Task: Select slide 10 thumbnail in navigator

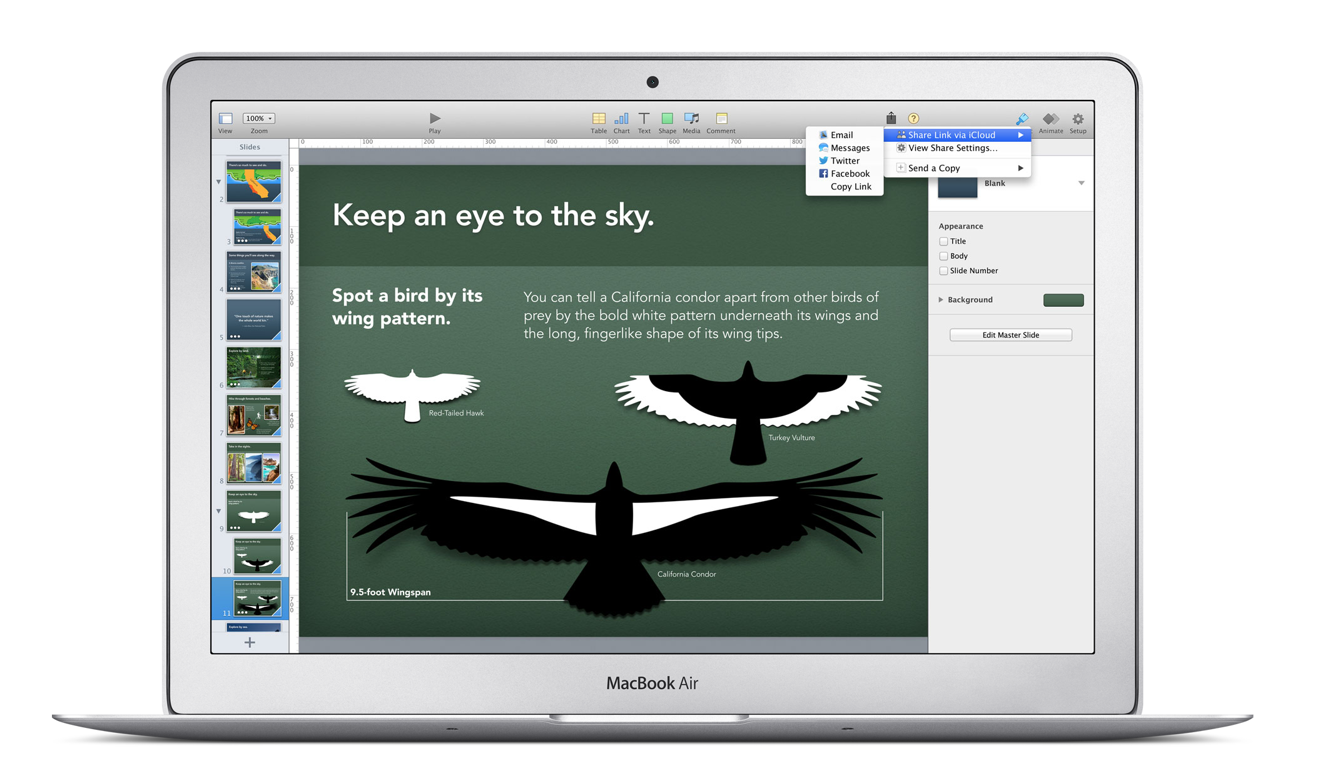Action: tap(258, 555)
